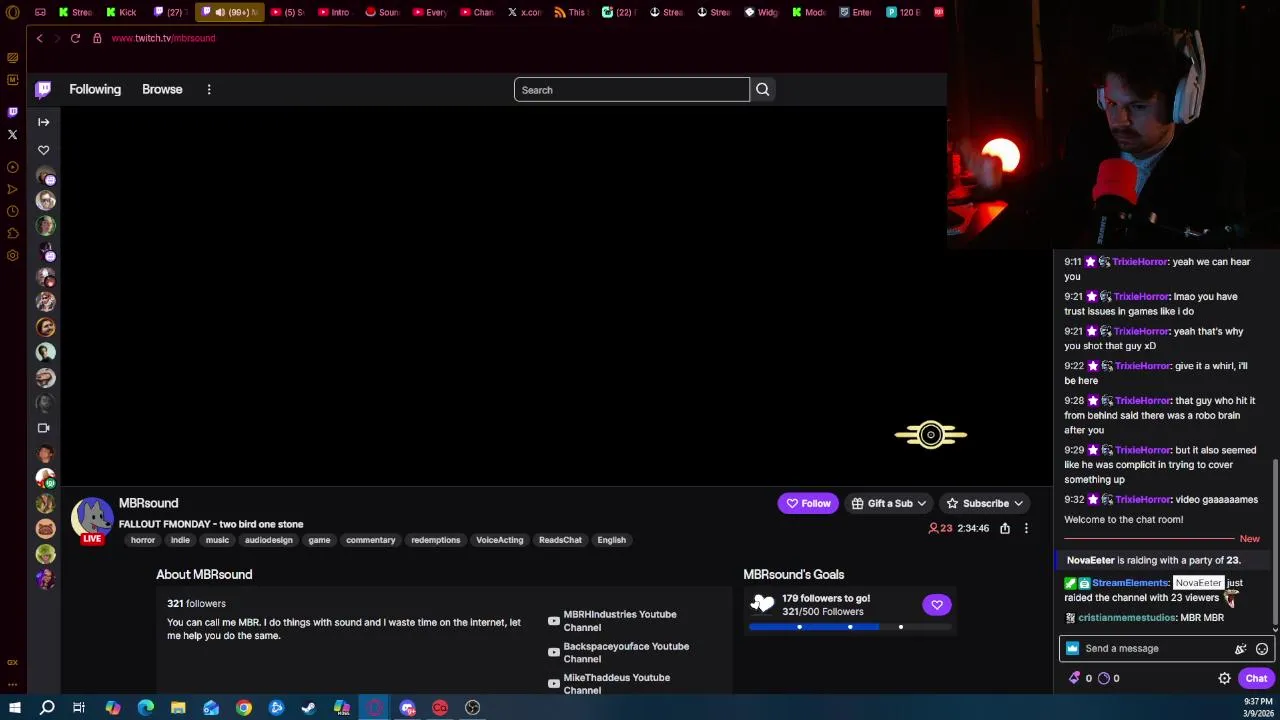The height and width of the screenshot is (720, 1280).
Task: Click the StreamElements username in chat
Action: 1130,583
